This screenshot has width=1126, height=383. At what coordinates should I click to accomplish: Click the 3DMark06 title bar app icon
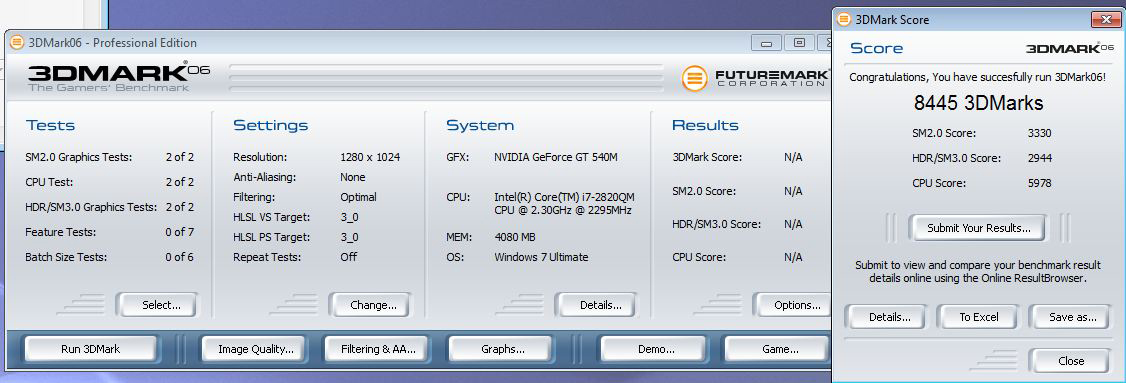coord(17,42)
